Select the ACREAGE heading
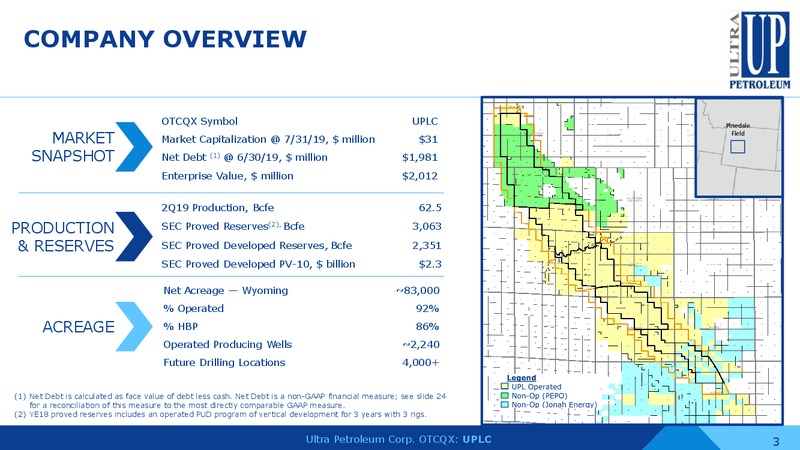The width and height of the screenshot is (800, 450). pyautogui.click(x=79, y=327)
